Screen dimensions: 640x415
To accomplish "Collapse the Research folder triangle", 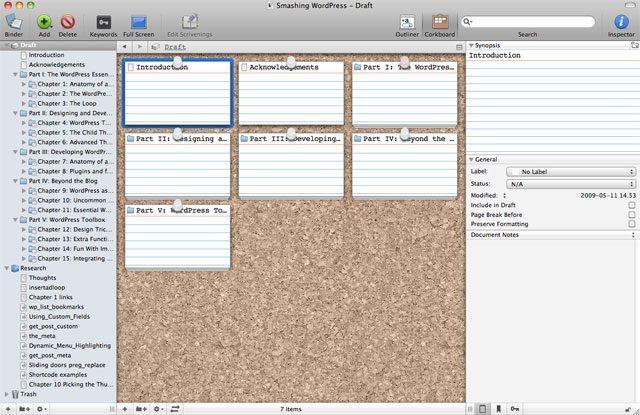I will 7,268.
